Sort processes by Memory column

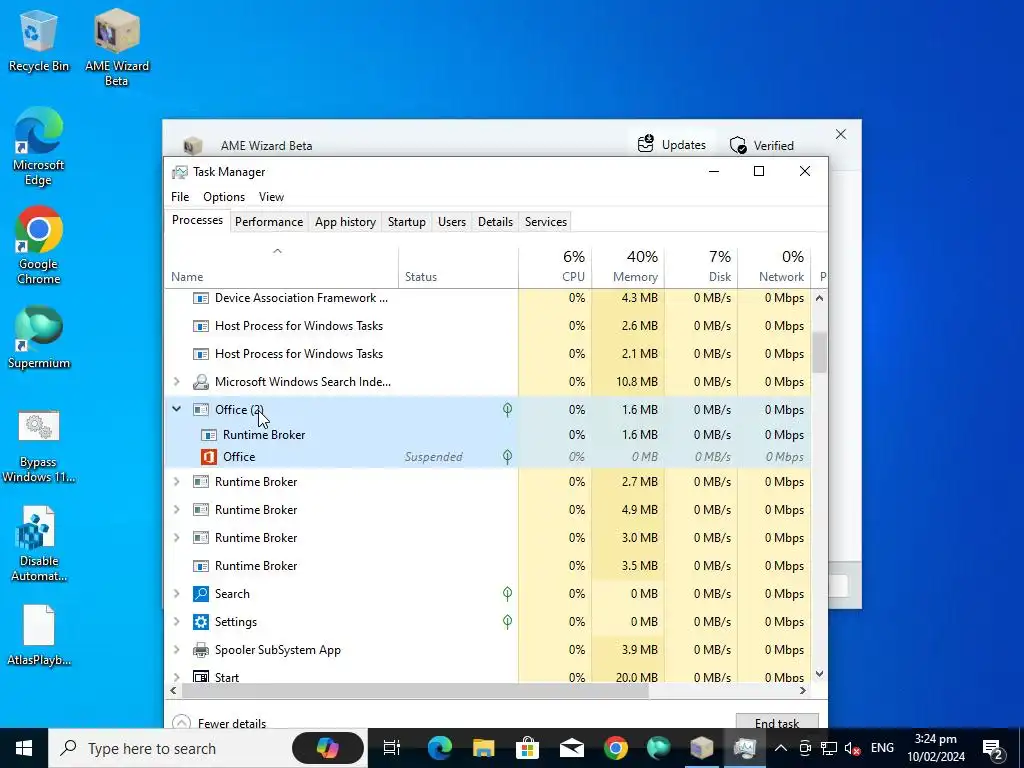point(628,268)
